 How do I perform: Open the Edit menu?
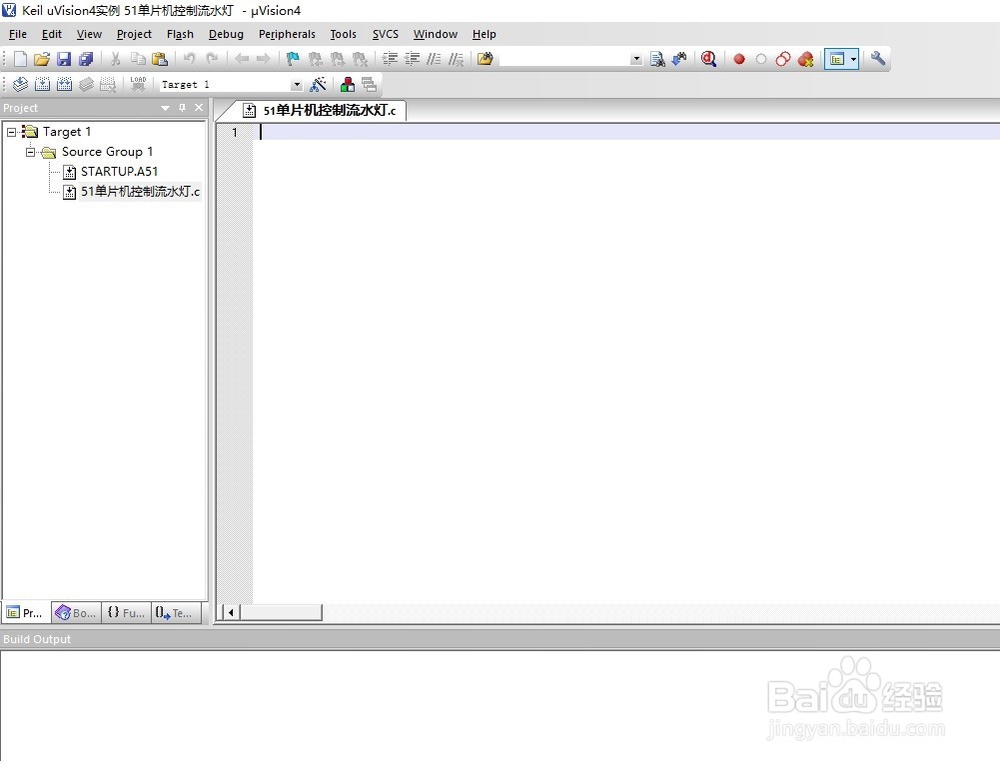tap(52, 34)
